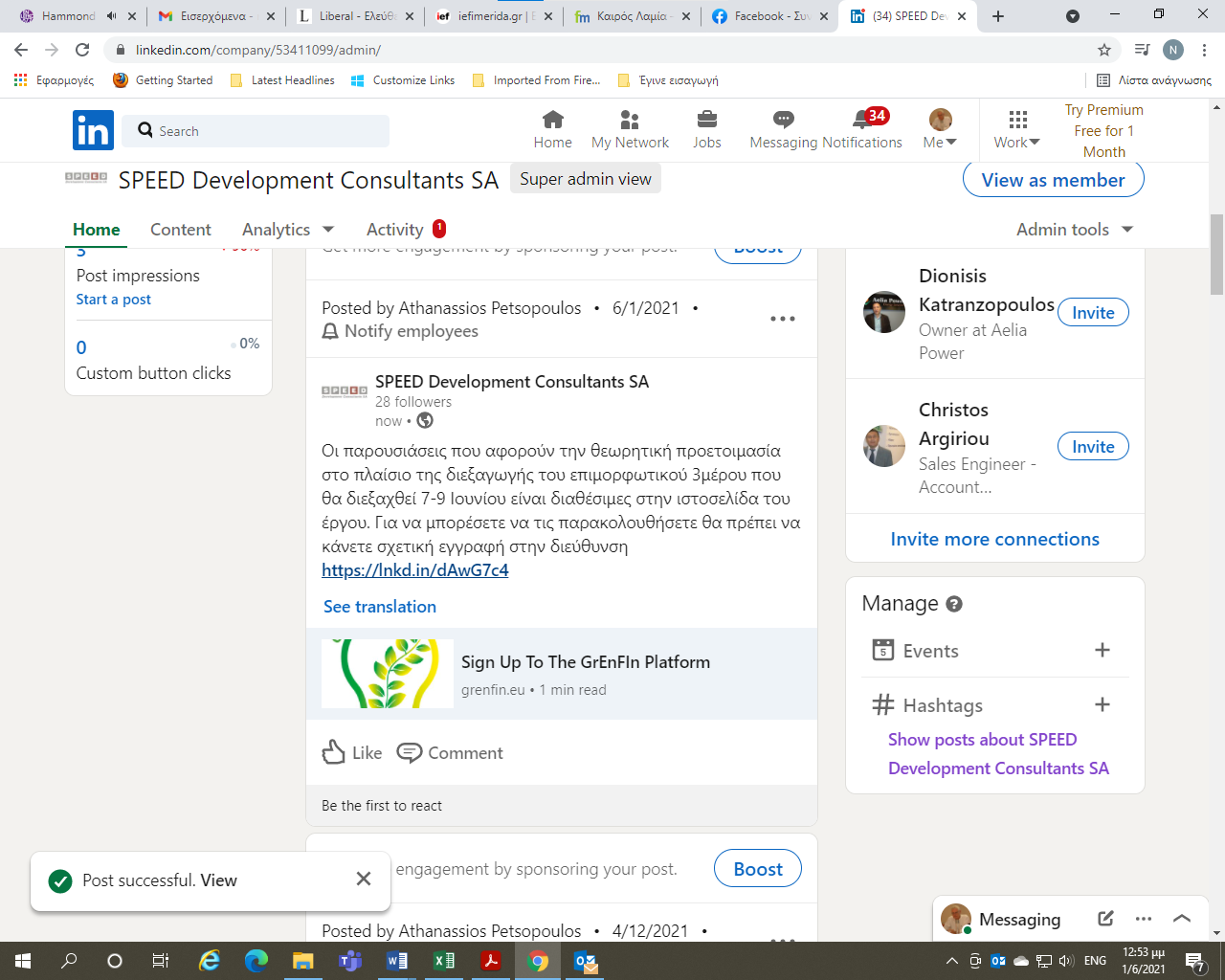The image size is (1225, 980).
Task: Expand the Messaging panel chevron
Action: click(x=1182, y=919)
